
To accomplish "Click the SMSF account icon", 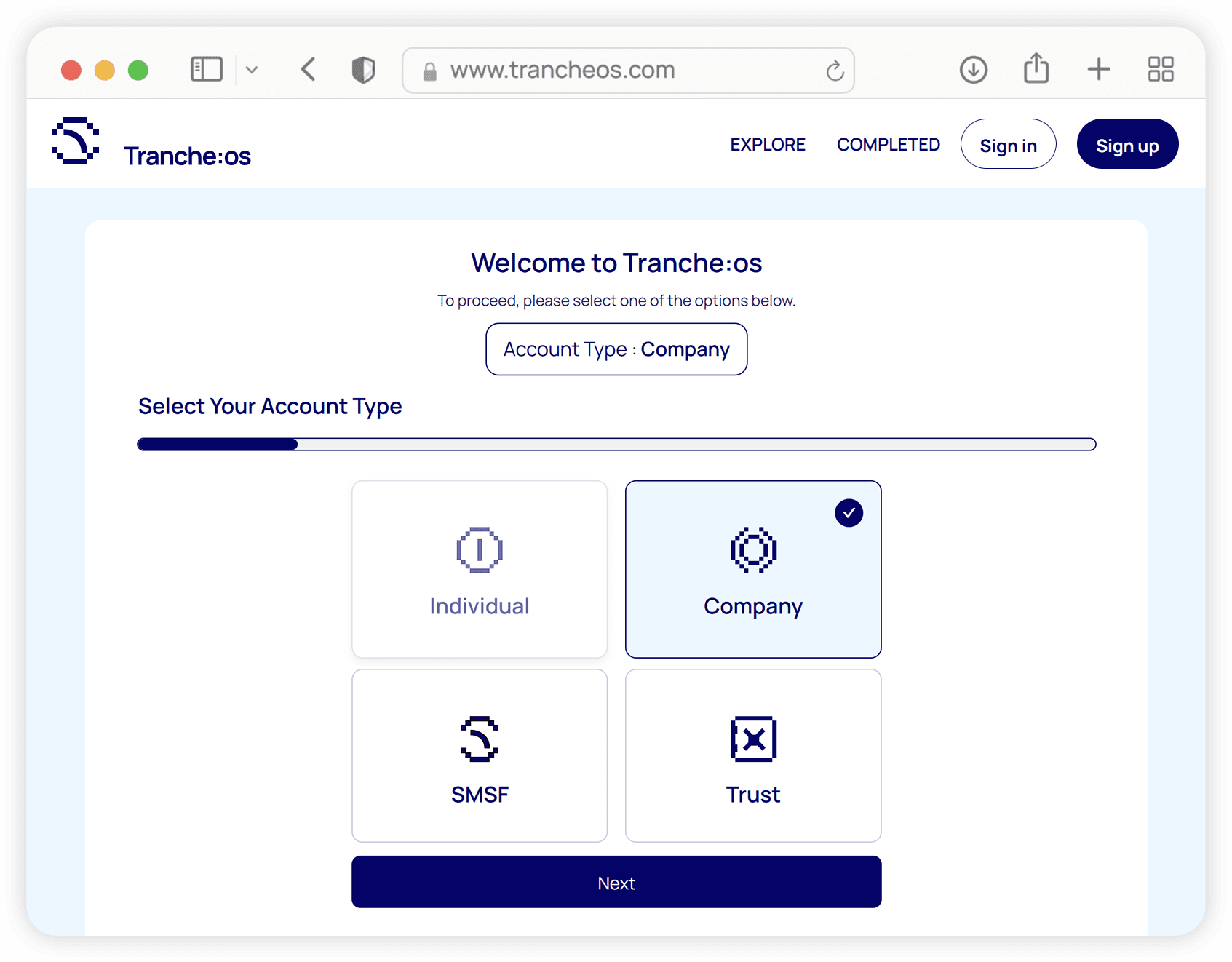I will [x=479, y=739].
